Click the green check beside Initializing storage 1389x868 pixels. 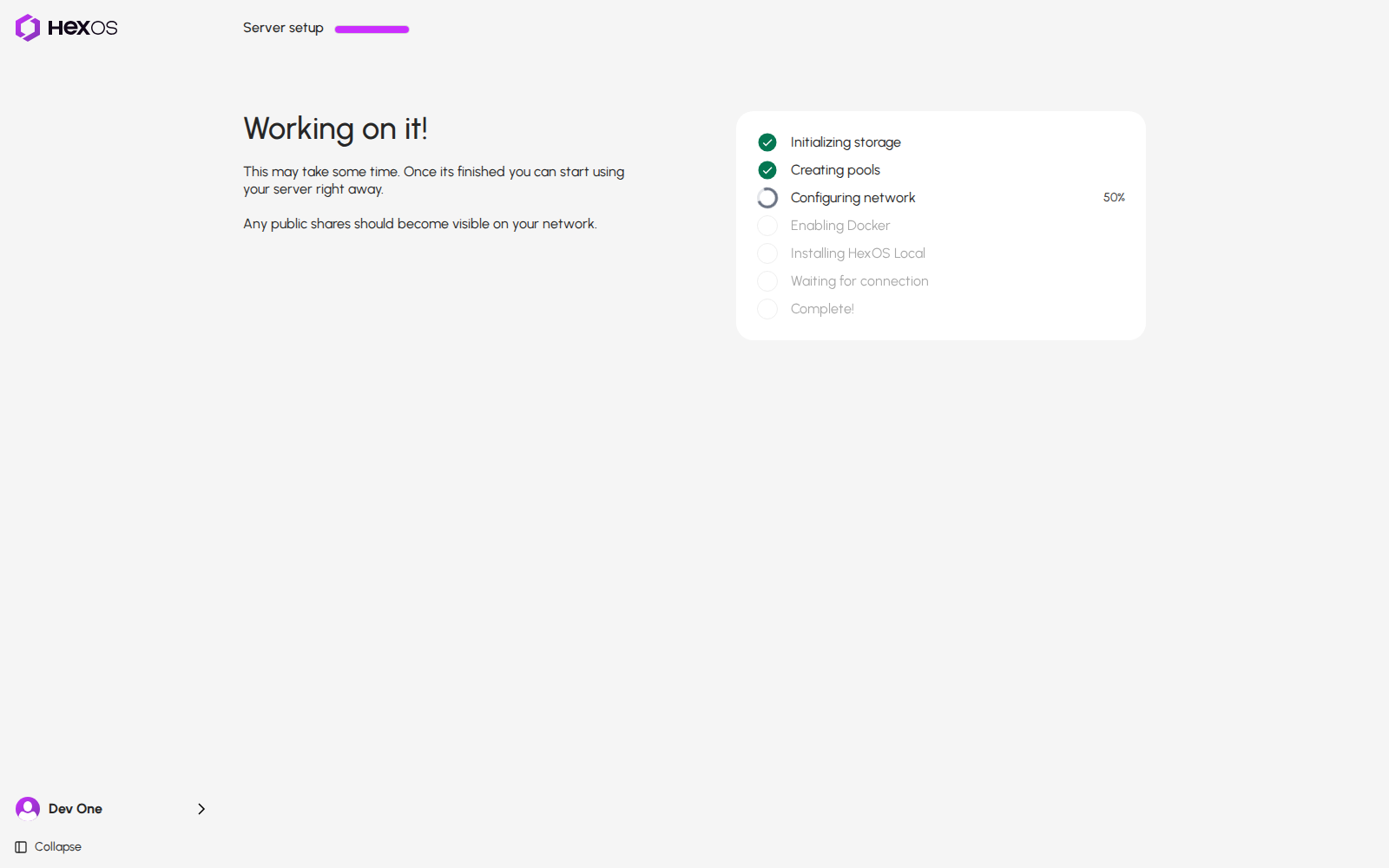click(767, 142)
